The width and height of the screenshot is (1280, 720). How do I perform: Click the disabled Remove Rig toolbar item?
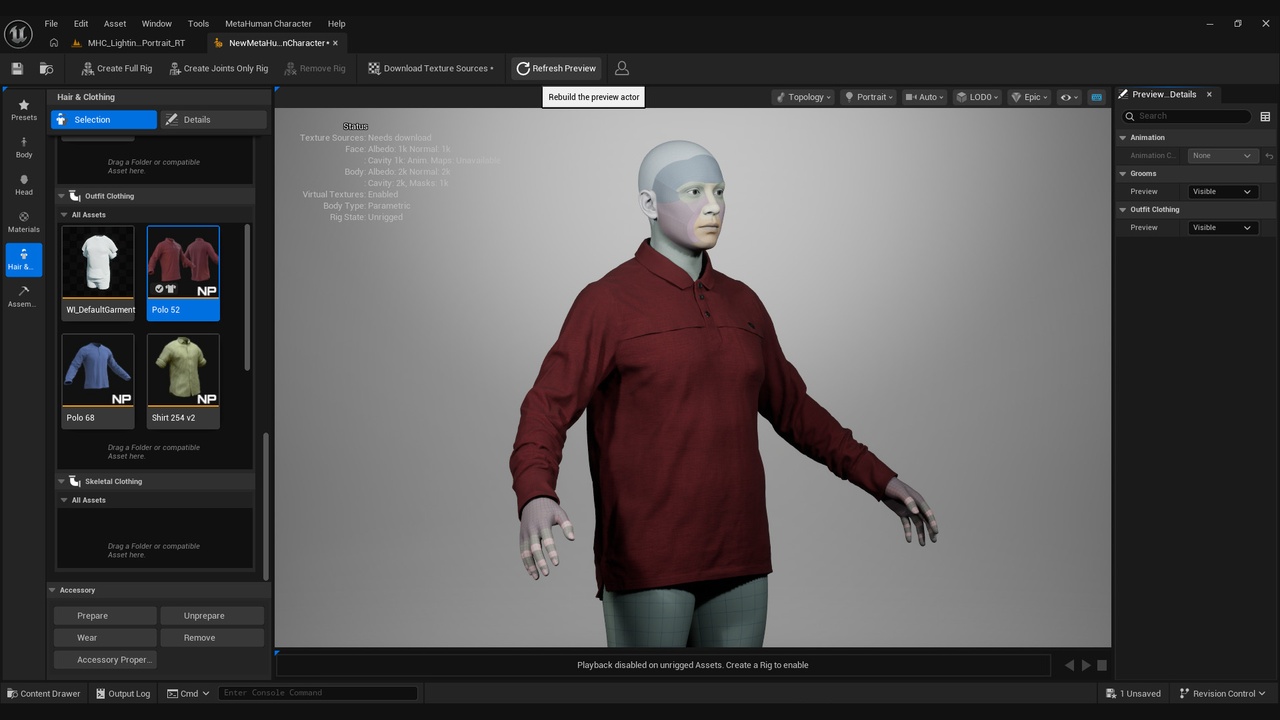315,68
